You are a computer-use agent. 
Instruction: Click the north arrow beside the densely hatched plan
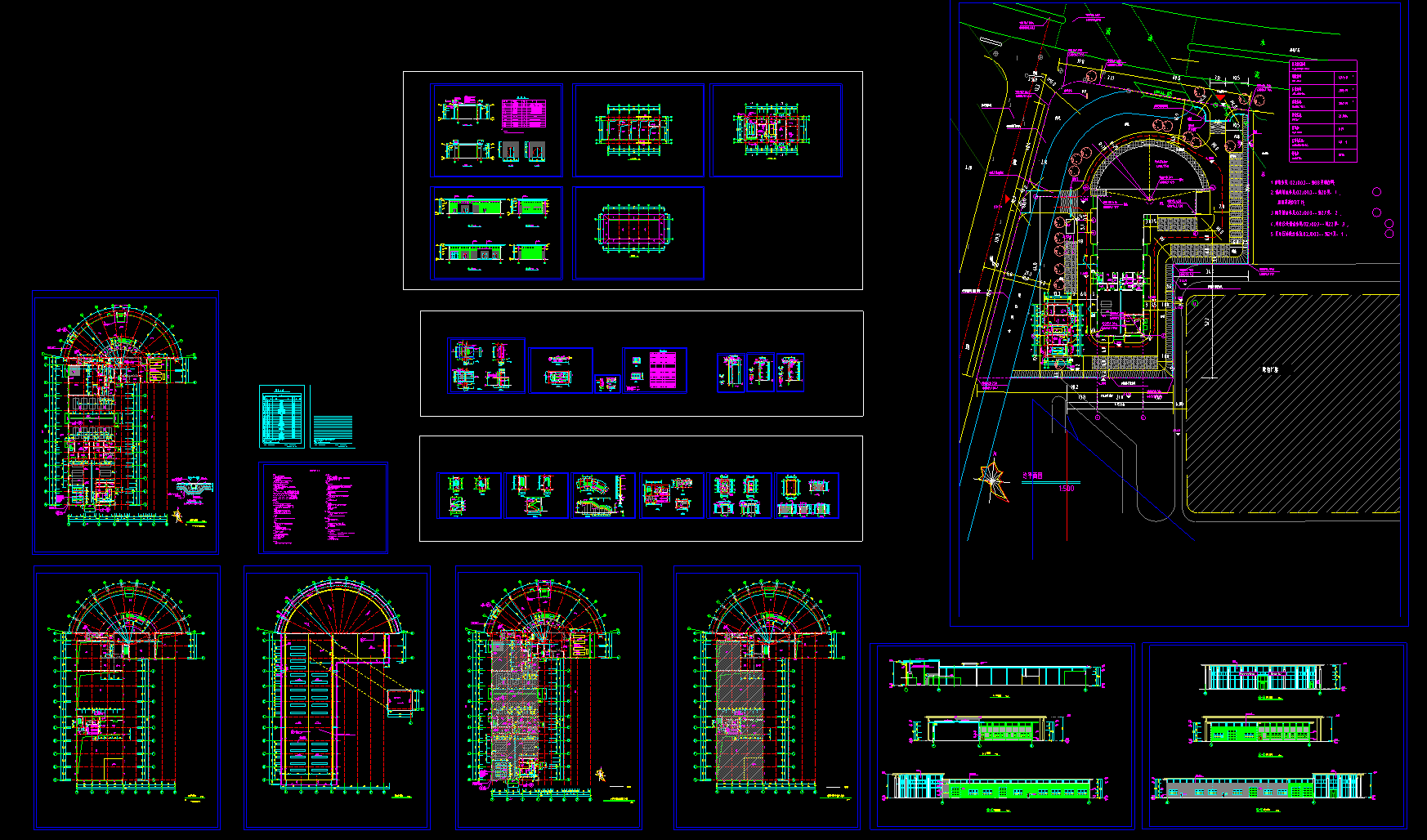[602, 775]
